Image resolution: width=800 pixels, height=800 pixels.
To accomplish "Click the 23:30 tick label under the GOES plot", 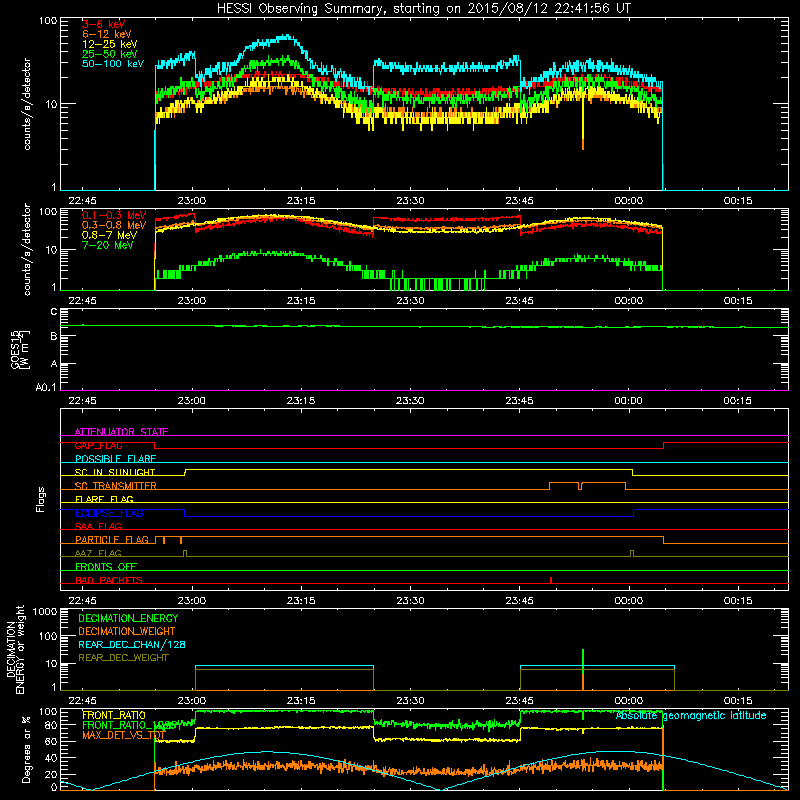I will pyautogui.click(x=410, y=401).
